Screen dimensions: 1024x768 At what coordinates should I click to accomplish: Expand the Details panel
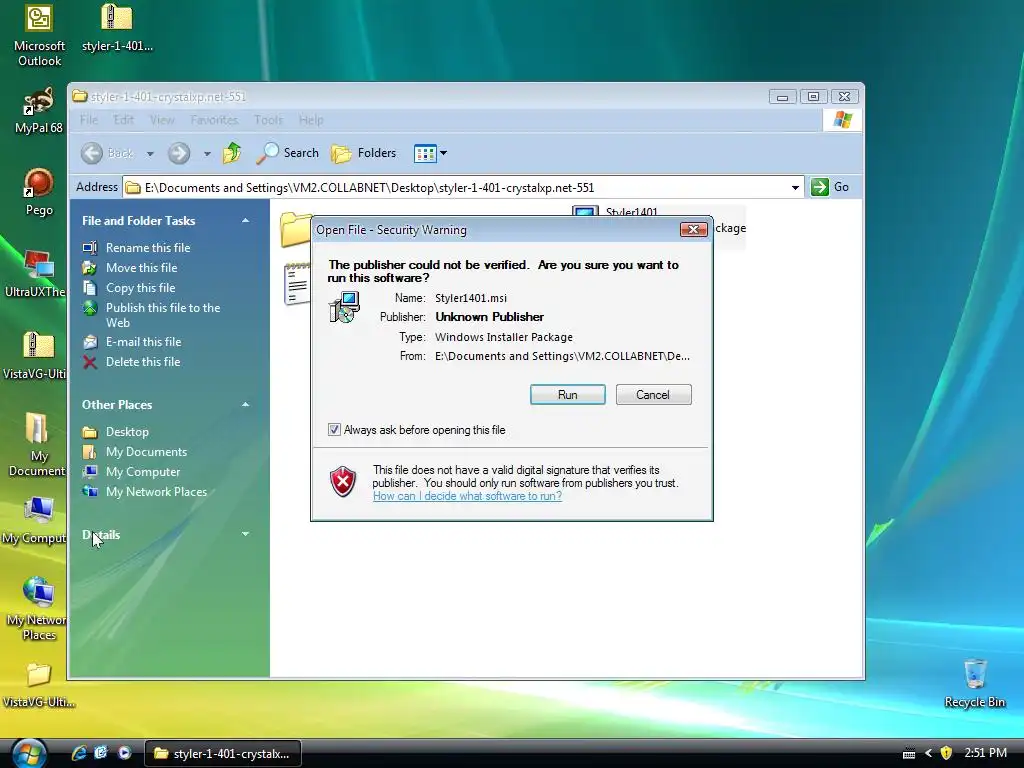(x=246, y=534)
